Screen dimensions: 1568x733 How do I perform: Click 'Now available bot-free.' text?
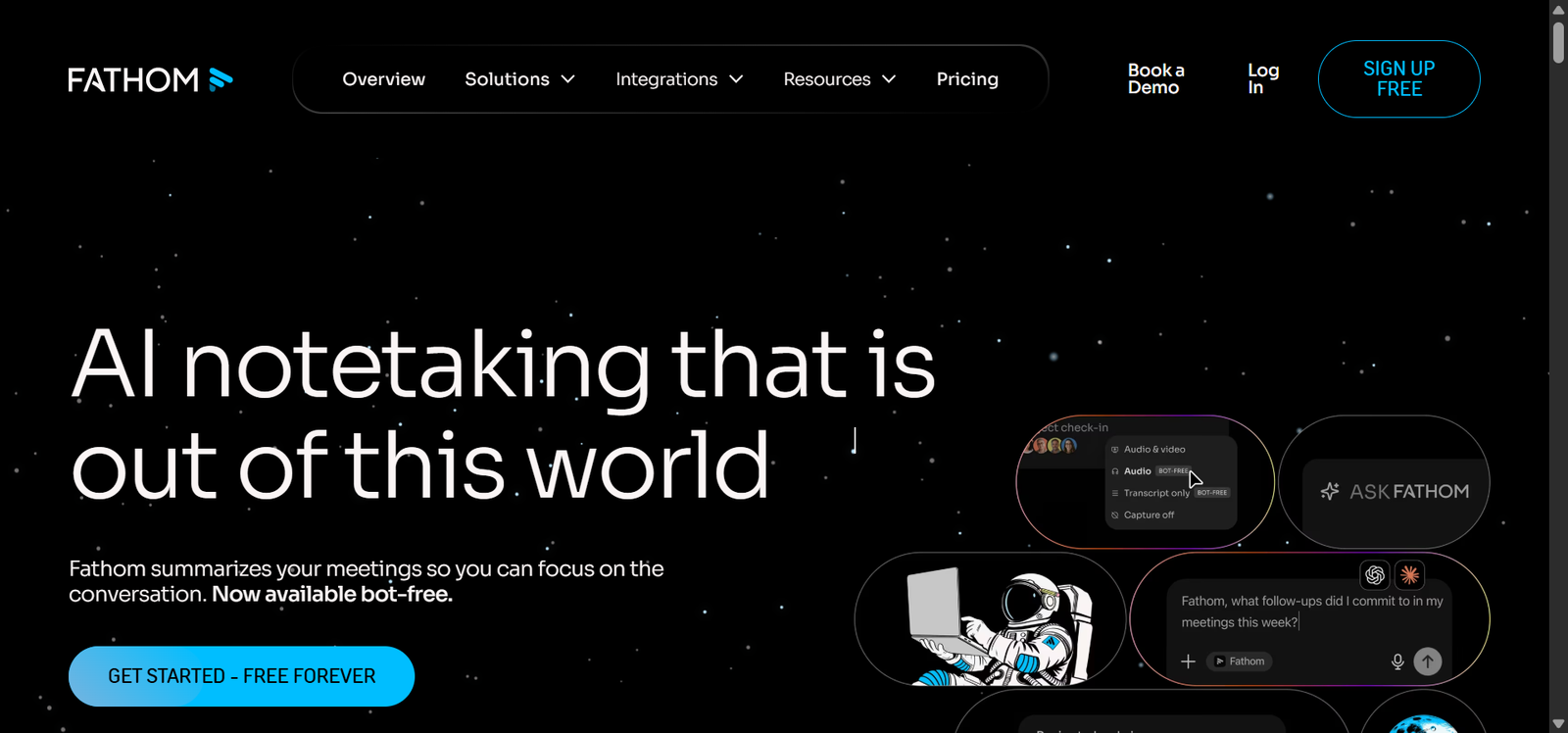[332, 594]
